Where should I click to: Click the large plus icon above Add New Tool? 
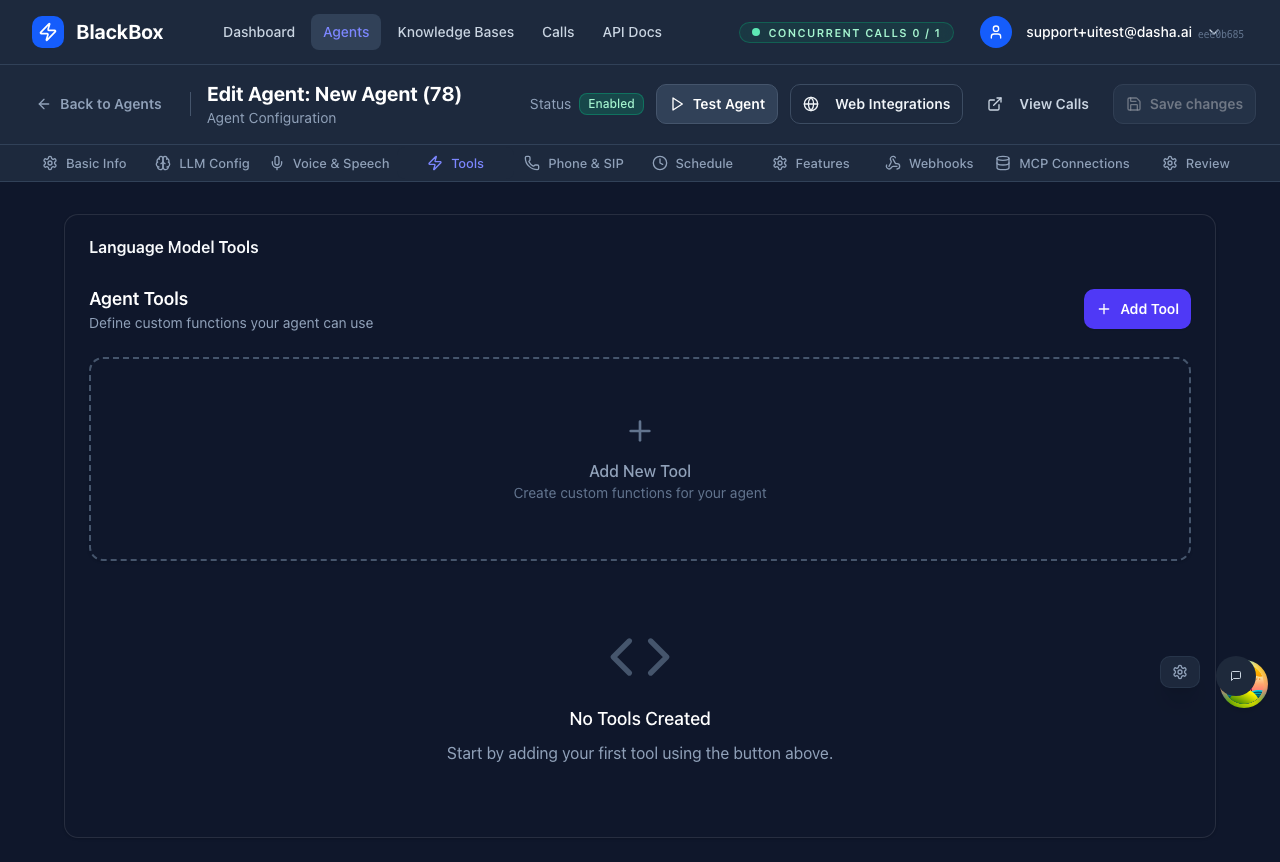[640, 431]
